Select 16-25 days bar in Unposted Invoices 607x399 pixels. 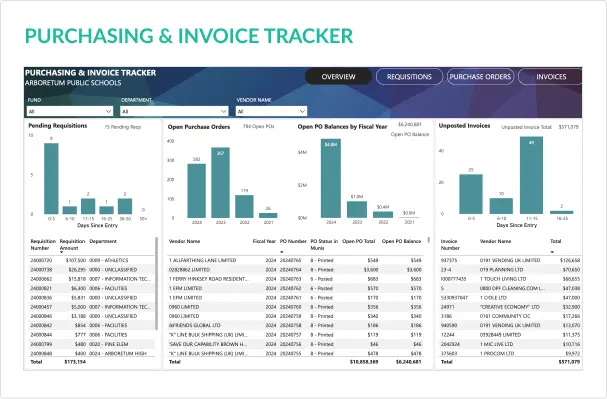561,212
